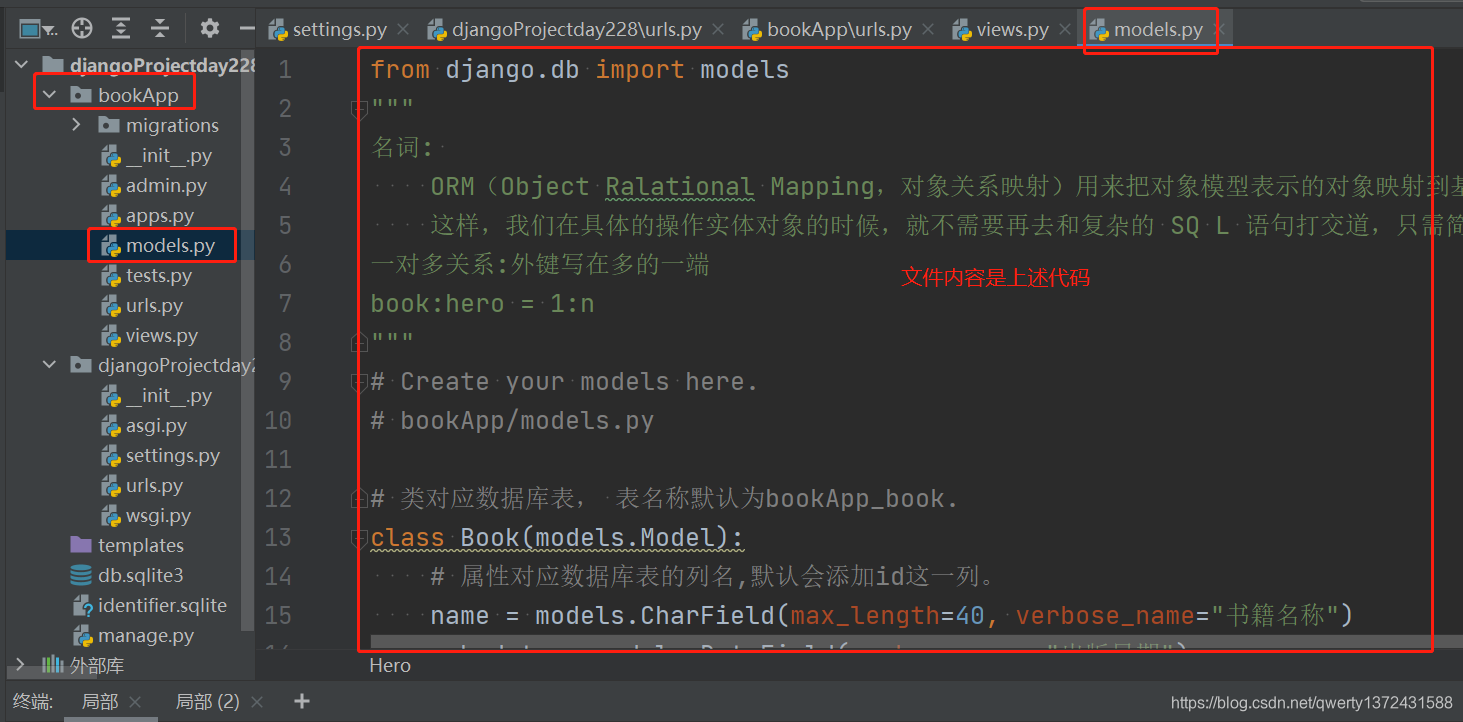The height and width of the screenshot is (722, 1463).
Task: Click the db.sqlite3 database icon
Action: point(82,576)
